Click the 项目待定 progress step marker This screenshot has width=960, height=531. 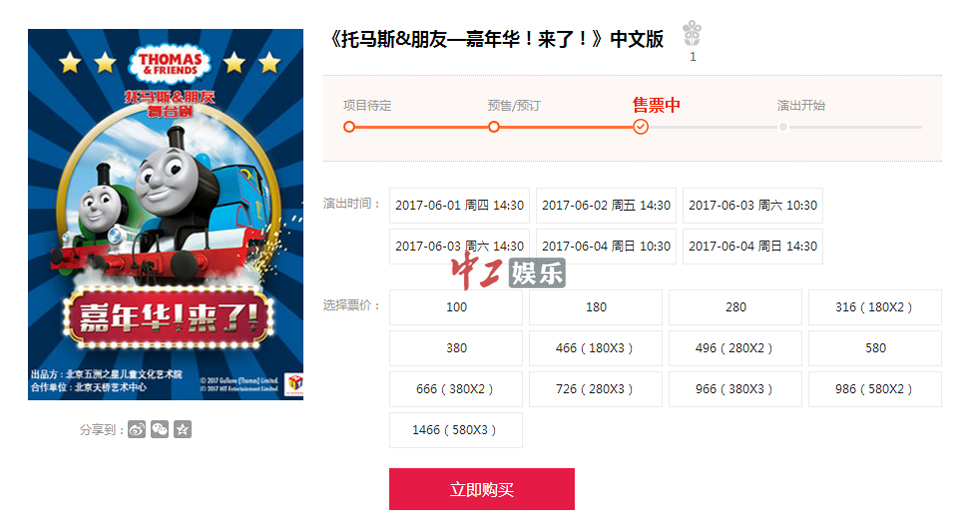[349, 127]
